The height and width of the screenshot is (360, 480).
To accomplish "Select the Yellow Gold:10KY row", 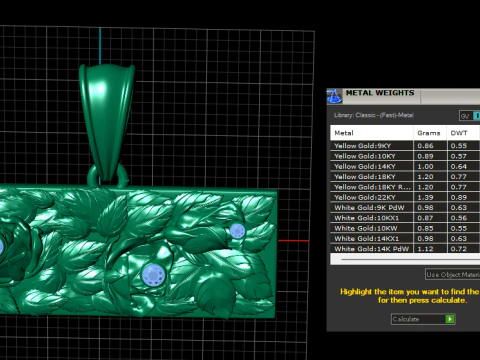I will tap(405, 156).
